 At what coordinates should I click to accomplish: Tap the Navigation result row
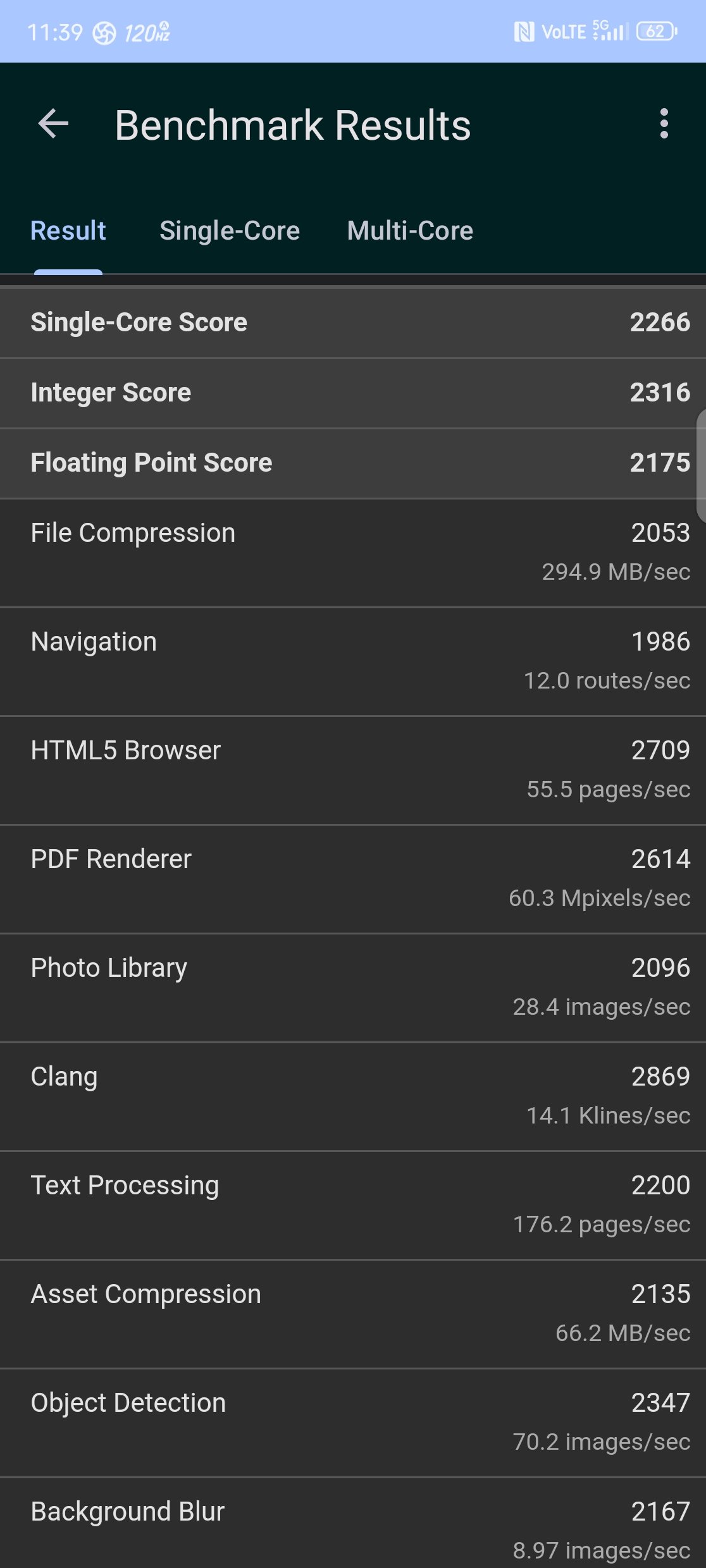coord(353,662)
